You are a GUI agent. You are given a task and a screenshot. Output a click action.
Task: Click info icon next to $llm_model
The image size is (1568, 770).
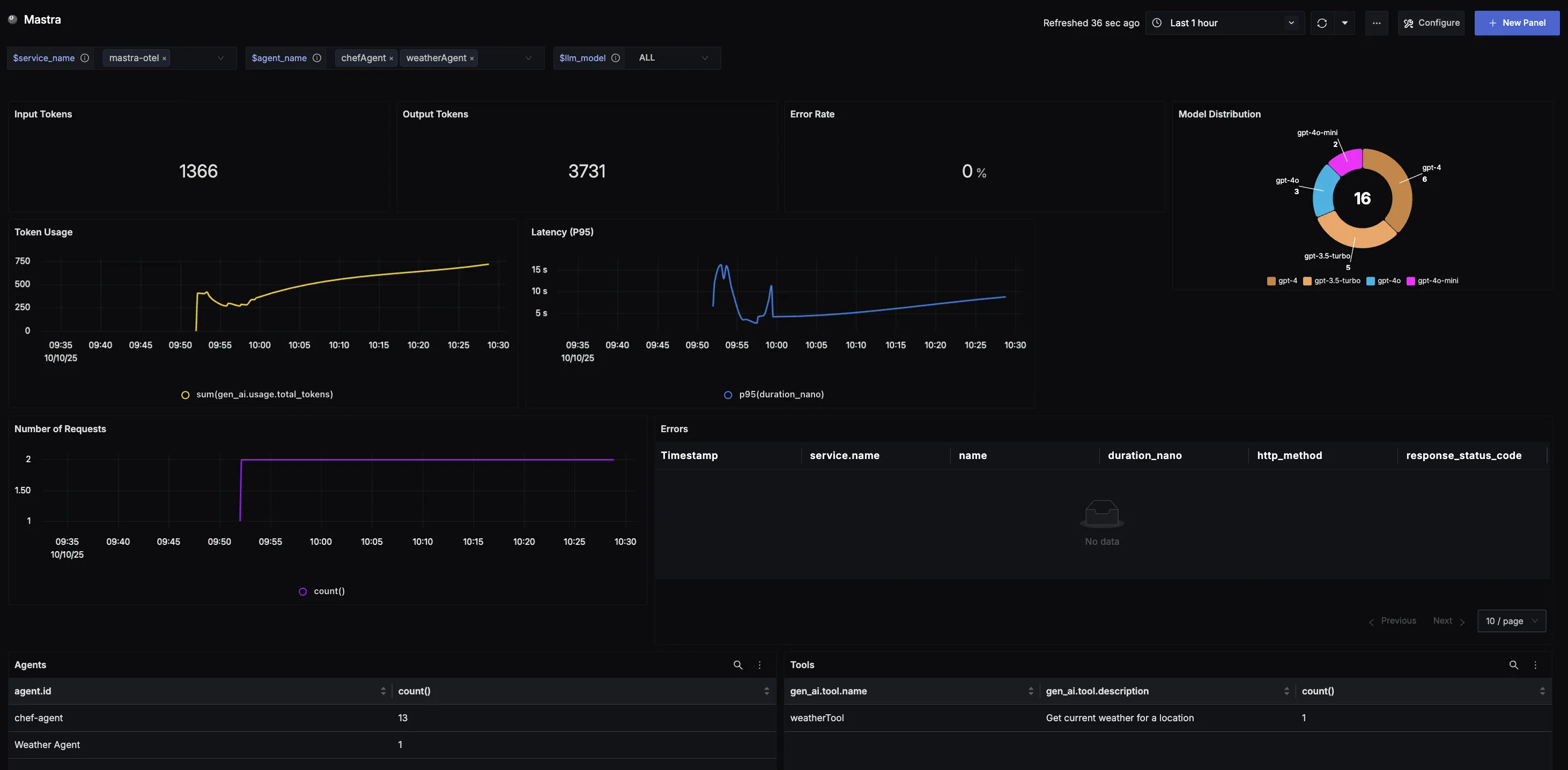point(616,58)
